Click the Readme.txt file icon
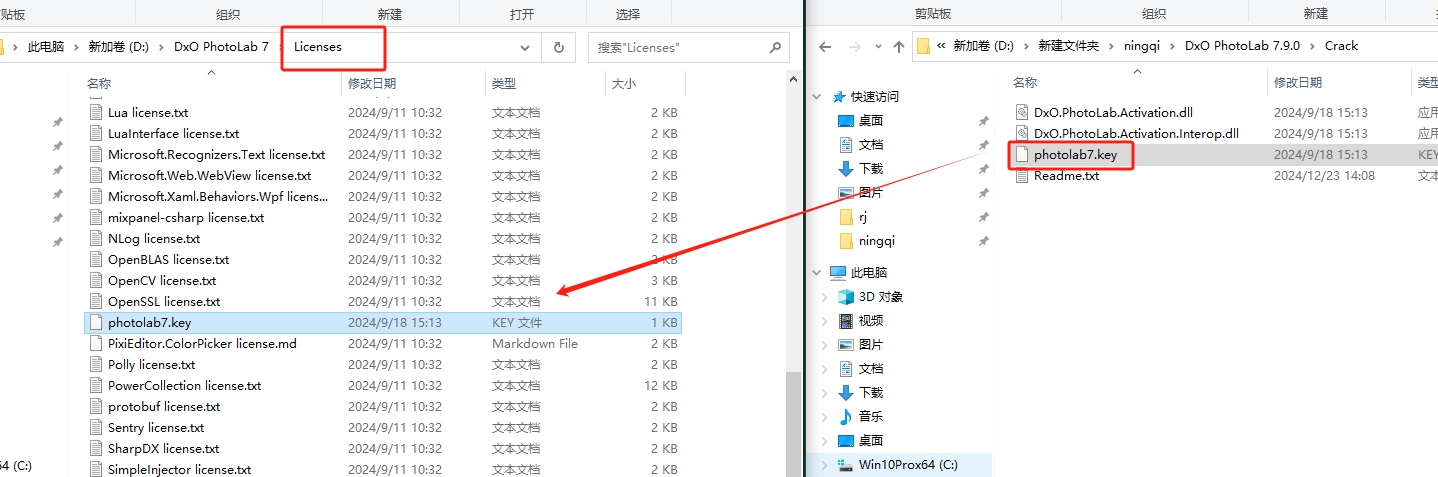The height and width of the screenshot is (477, 1438). click(x=1021, y=175)
